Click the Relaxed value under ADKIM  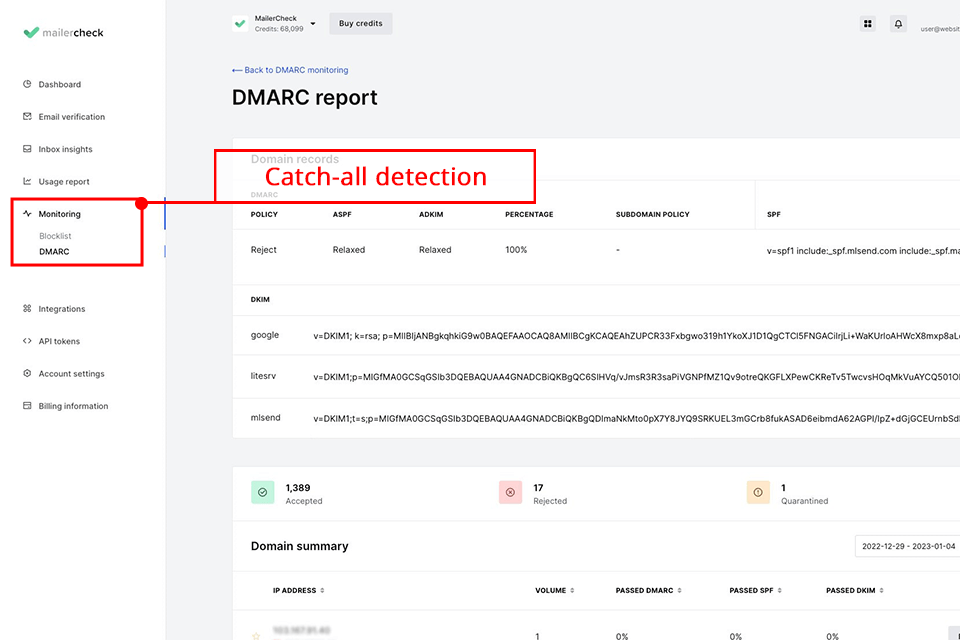pos(435,250)
